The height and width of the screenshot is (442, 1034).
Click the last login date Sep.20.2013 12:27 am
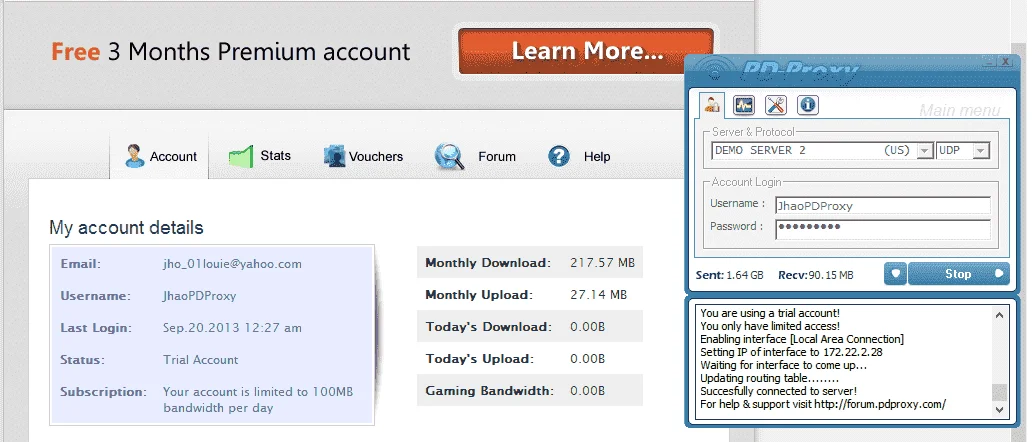point(232,328)
